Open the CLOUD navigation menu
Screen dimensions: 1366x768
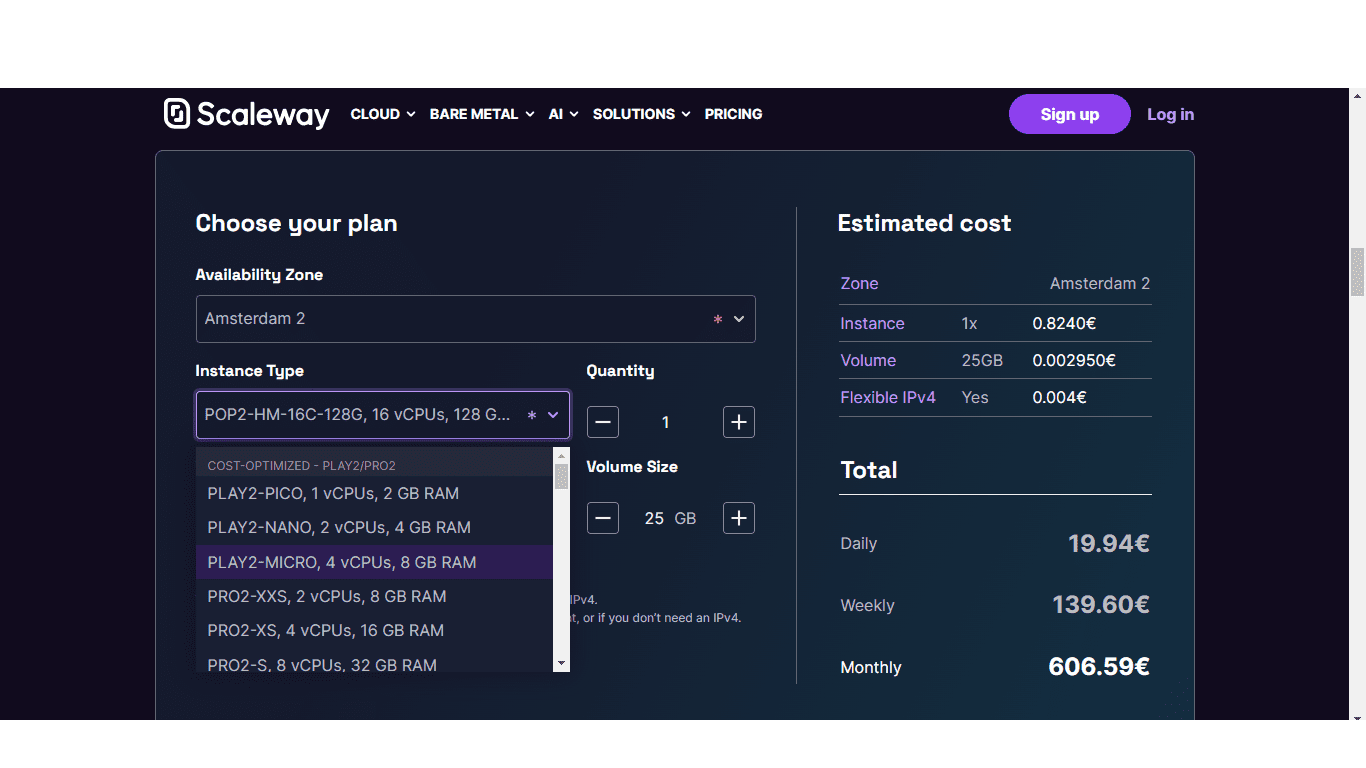pyautogui.click(x=383, y=114)
